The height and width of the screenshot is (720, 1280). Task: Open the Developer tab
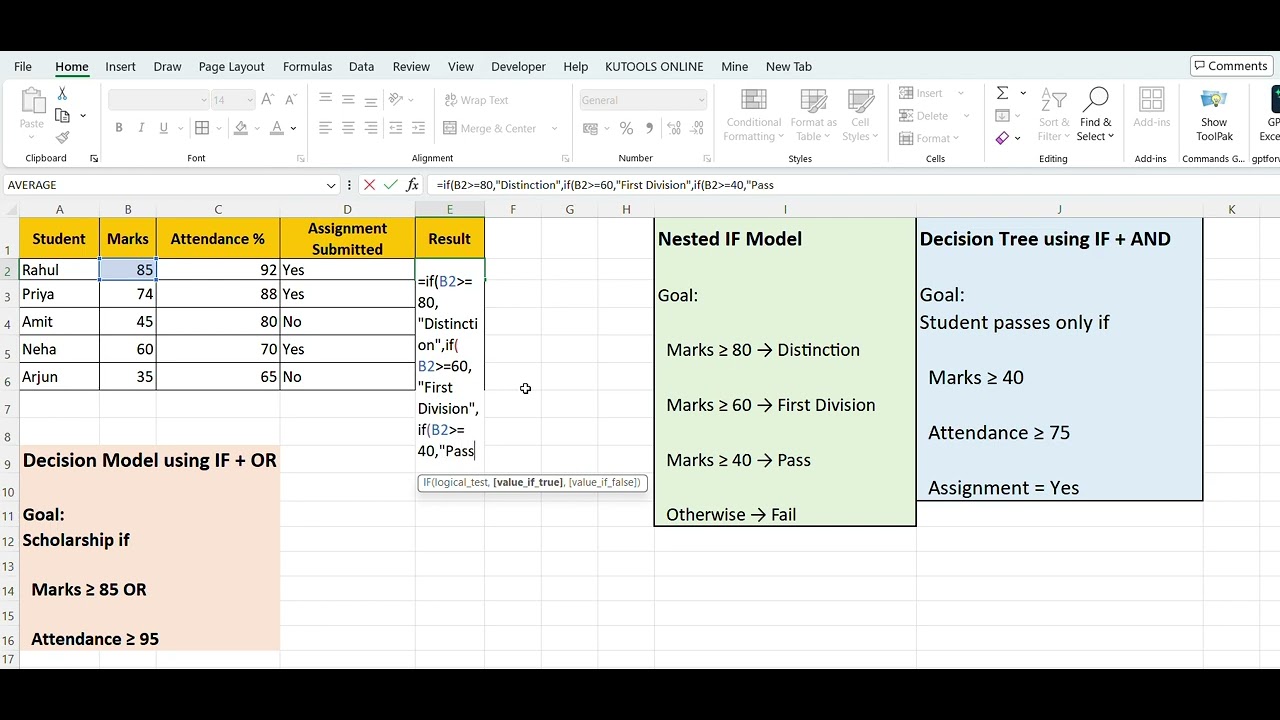518,67
